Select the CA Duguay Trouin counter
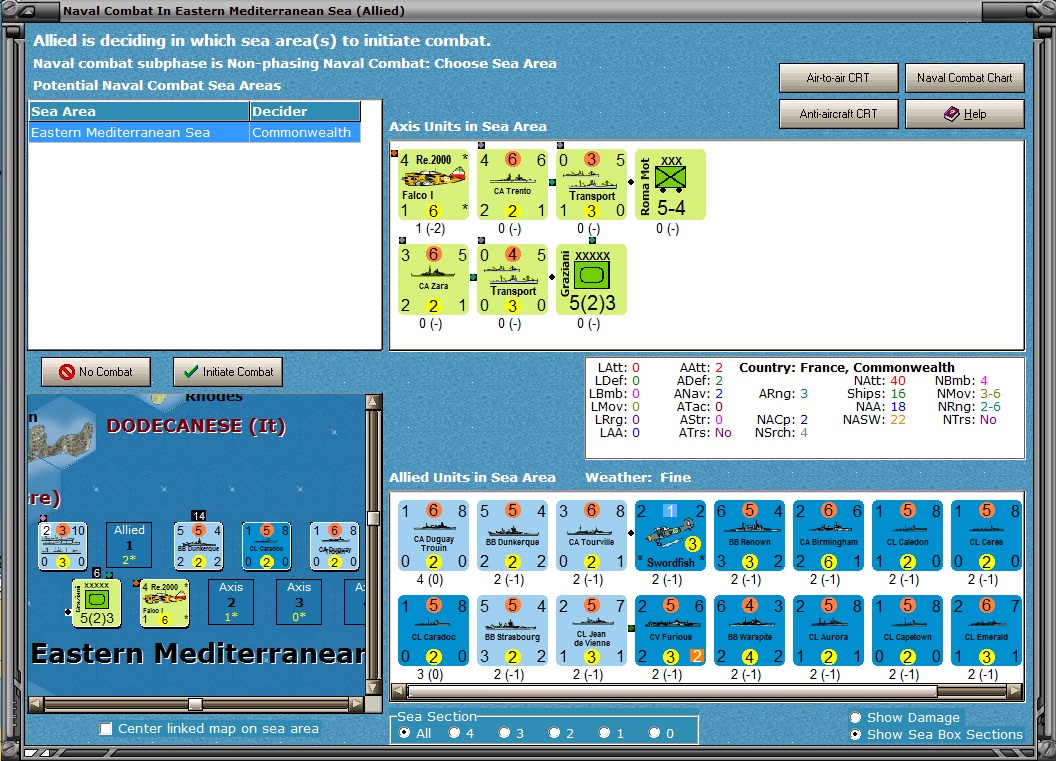1056x761 pixels. tap(433, 535)
